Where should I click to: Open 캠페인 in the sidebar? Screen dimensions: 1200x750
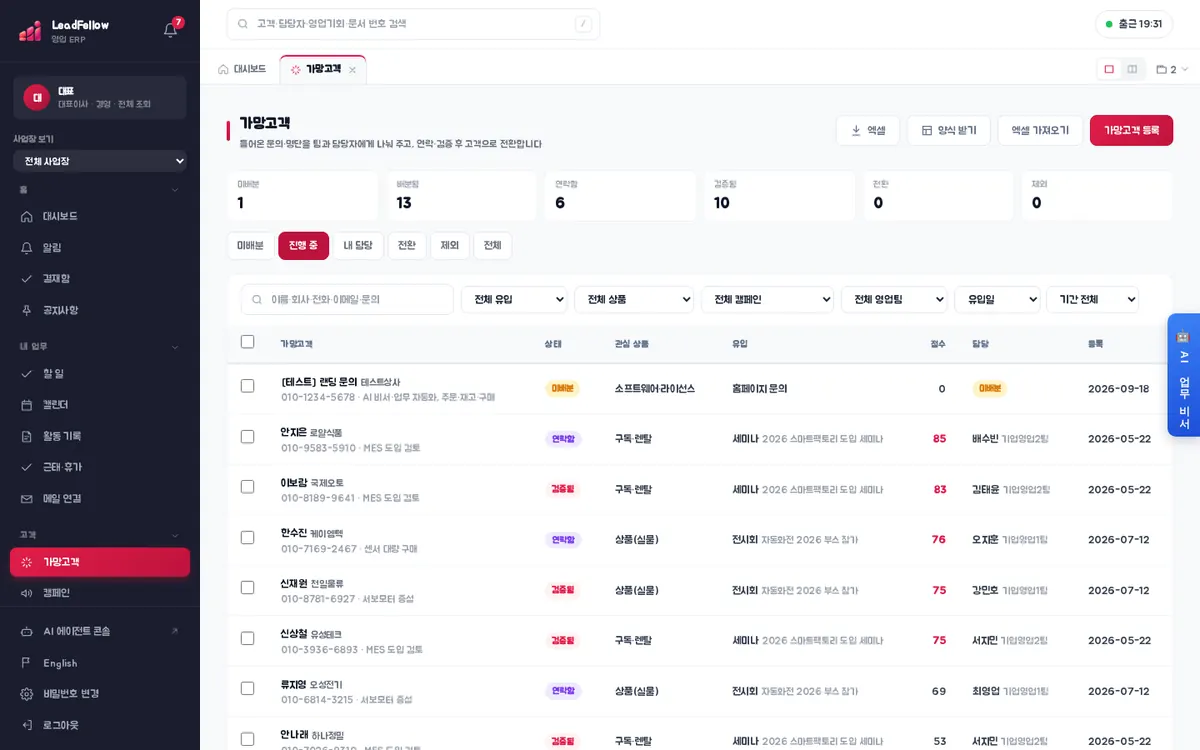pyautogui.click(x=100, y=593)
